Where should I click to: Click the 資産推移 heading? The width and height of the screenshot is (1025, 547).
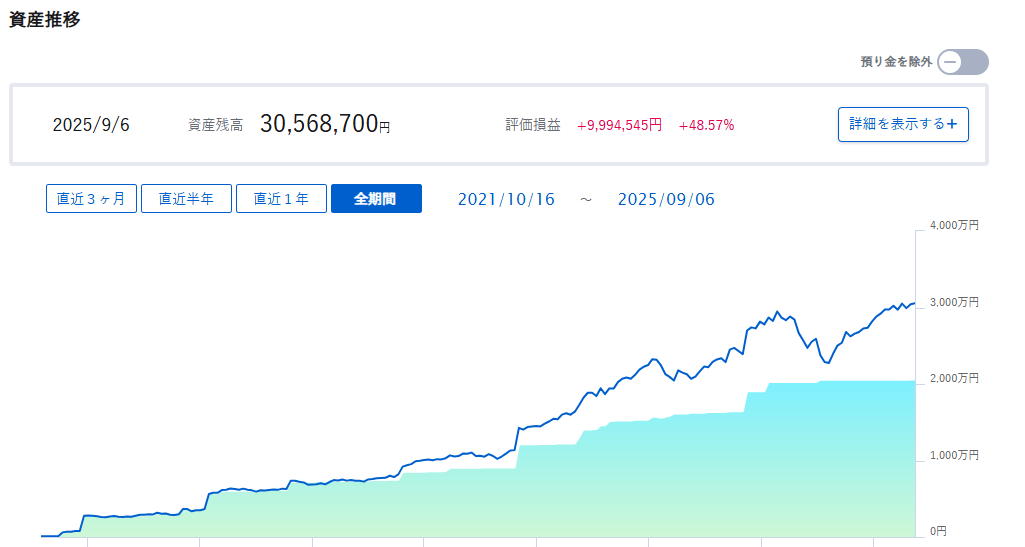tap(44, 19)
